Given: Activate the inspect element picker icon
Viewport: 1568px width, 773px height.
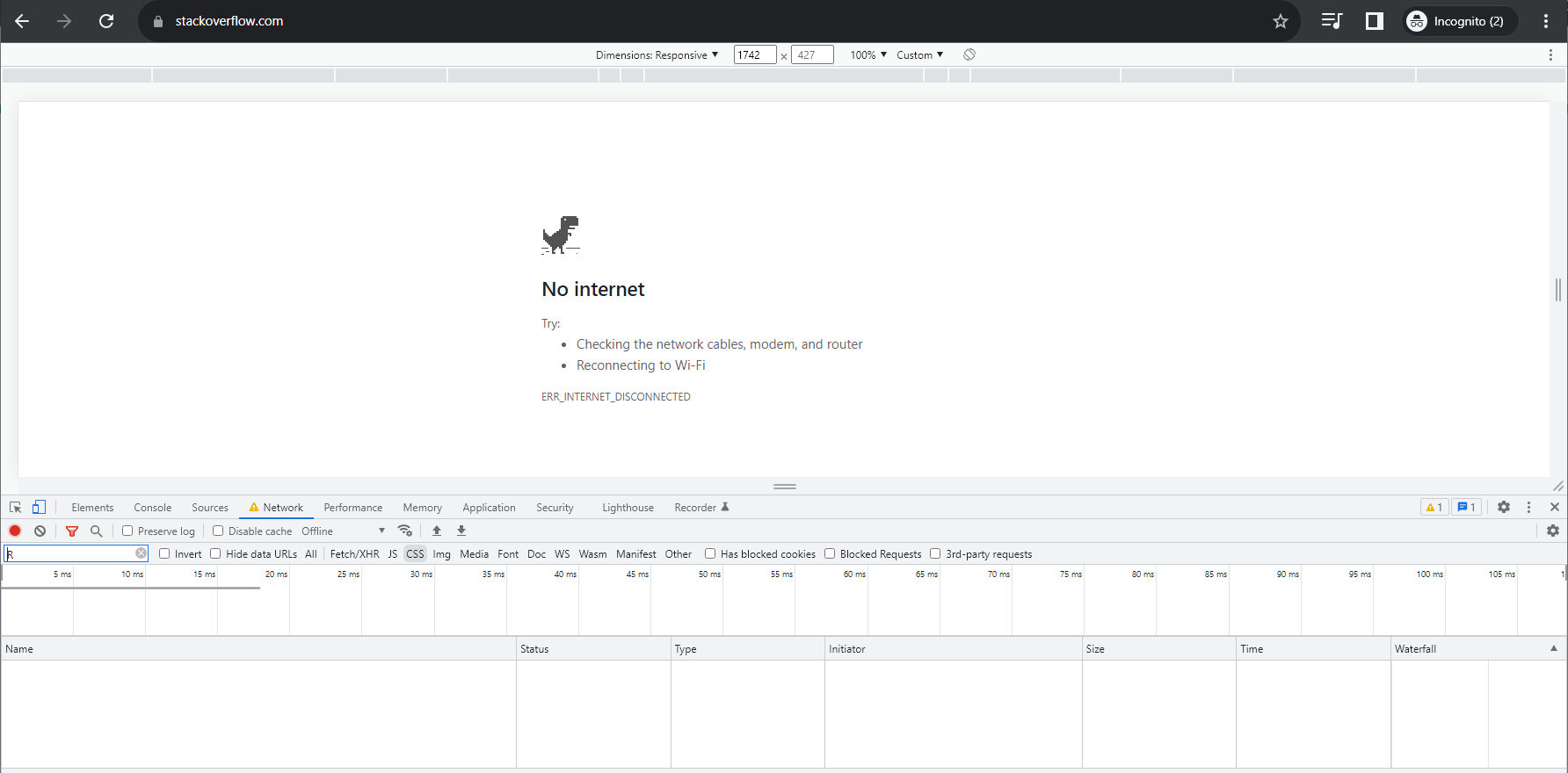Looking at the screenshot, I should pos(15,507).
